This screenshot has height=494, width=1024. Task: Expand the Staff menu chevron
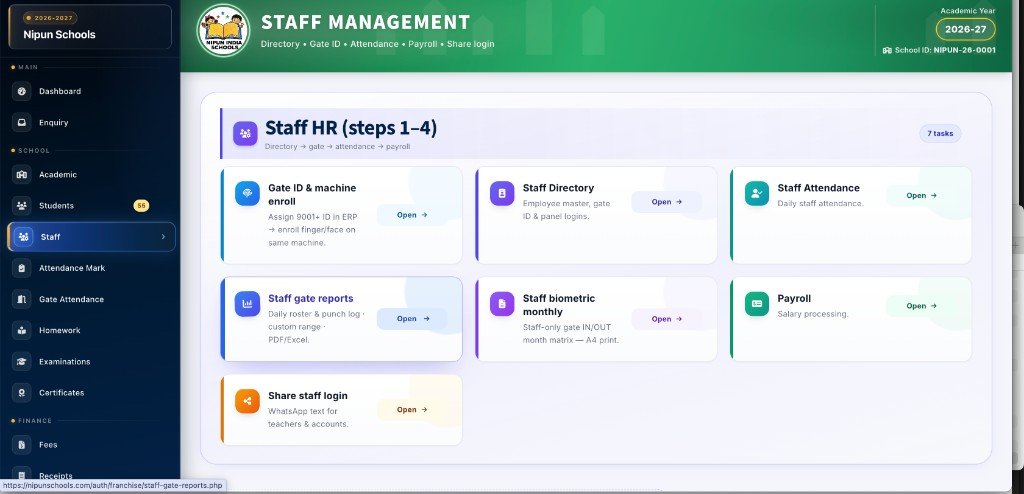pyautogui.click(x=163, y=237)
